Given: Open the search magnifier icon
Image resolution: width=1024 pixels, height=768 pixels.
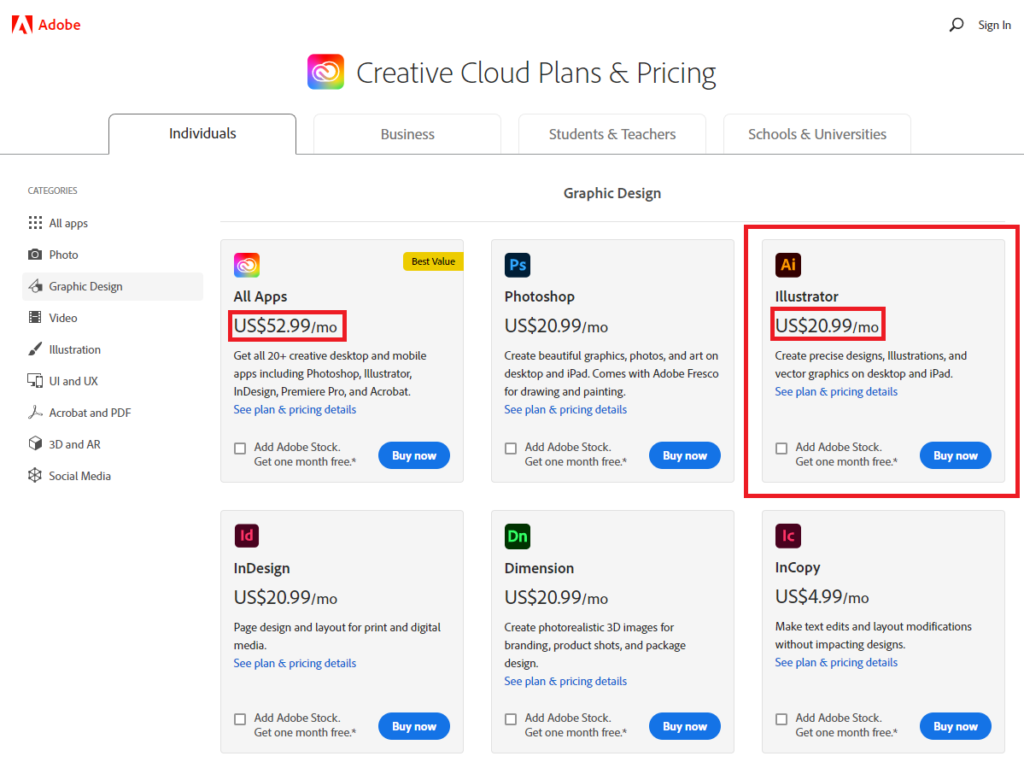Looking at the screenshot, I should (x=956, y=25).
